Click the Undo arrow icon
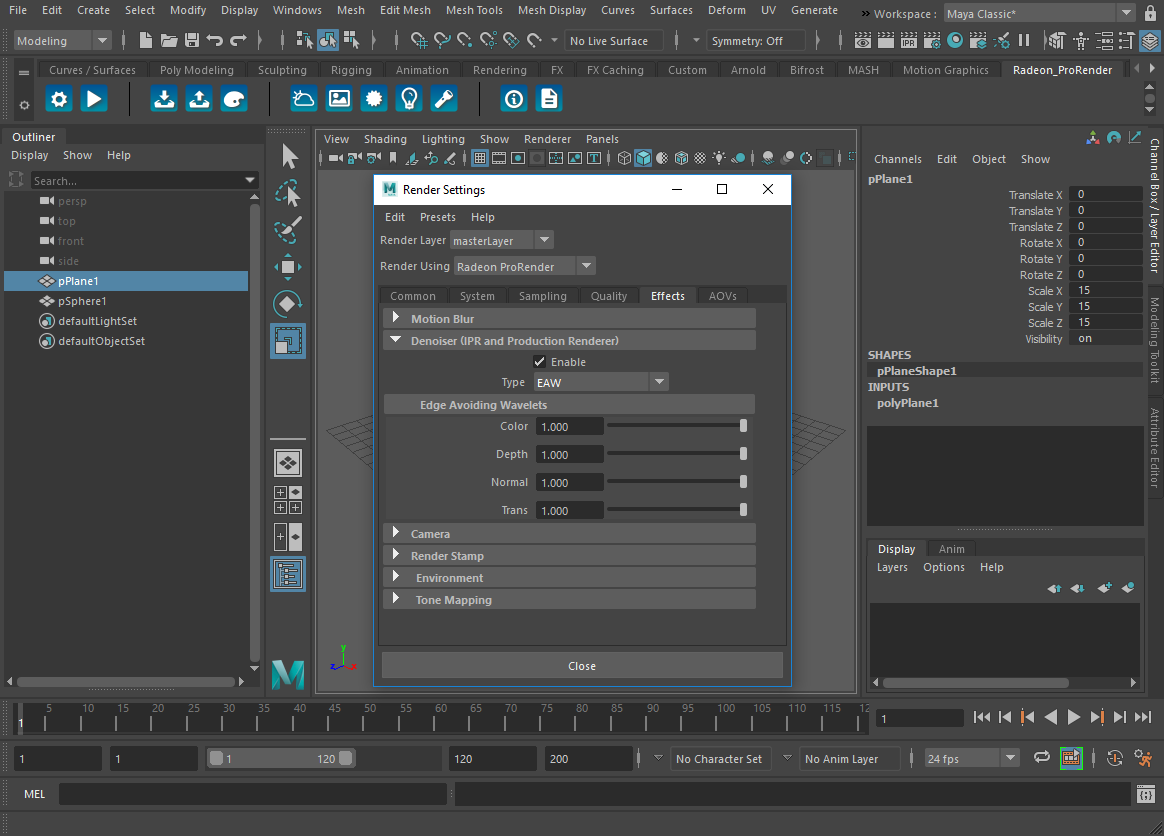Screen dimensions: 1164x836 215,40
